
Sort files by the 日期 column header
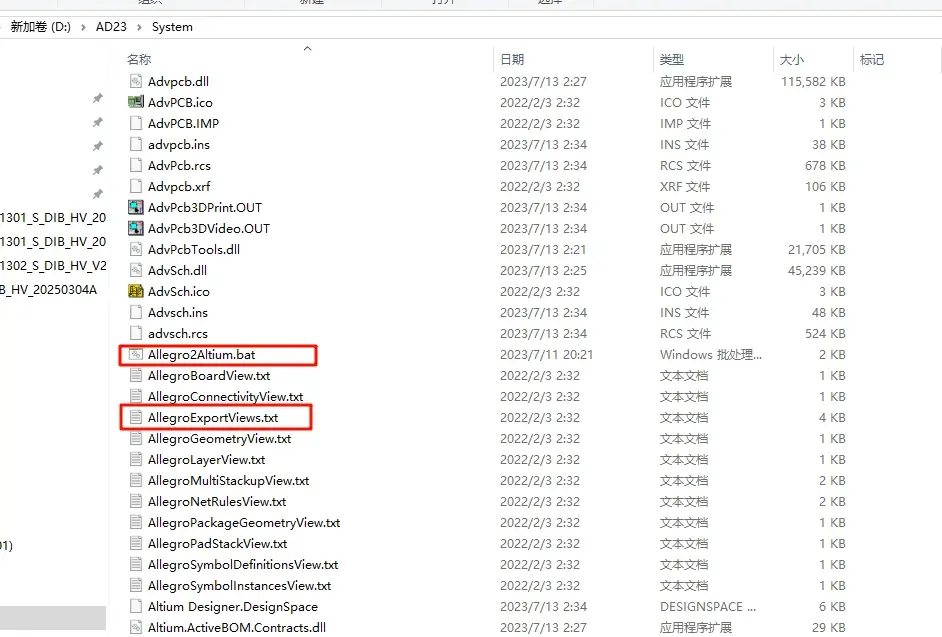point(512,59)
